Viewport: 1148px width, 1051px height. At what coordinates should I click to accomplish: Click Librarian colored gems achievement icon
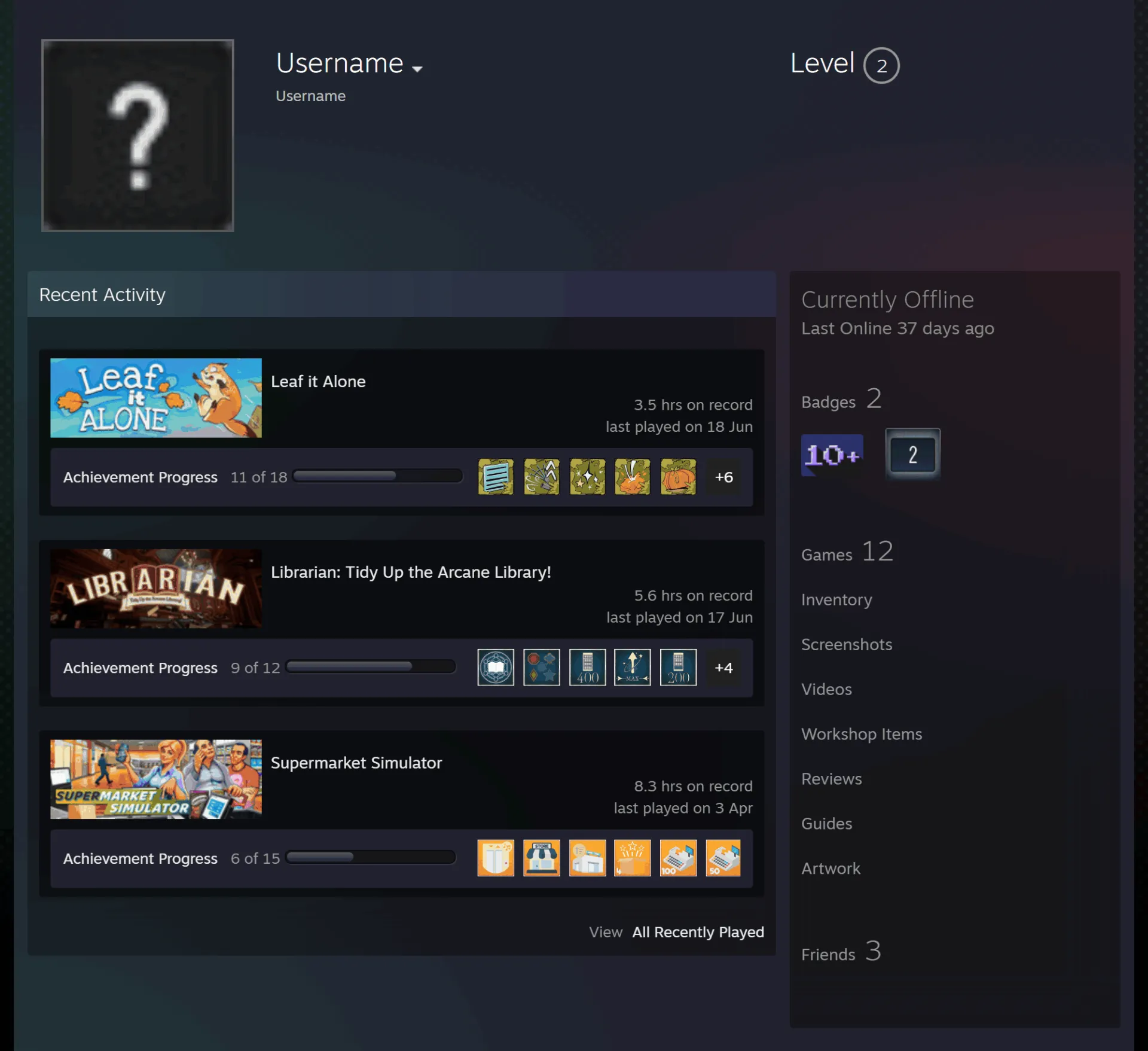pos(542,668)
